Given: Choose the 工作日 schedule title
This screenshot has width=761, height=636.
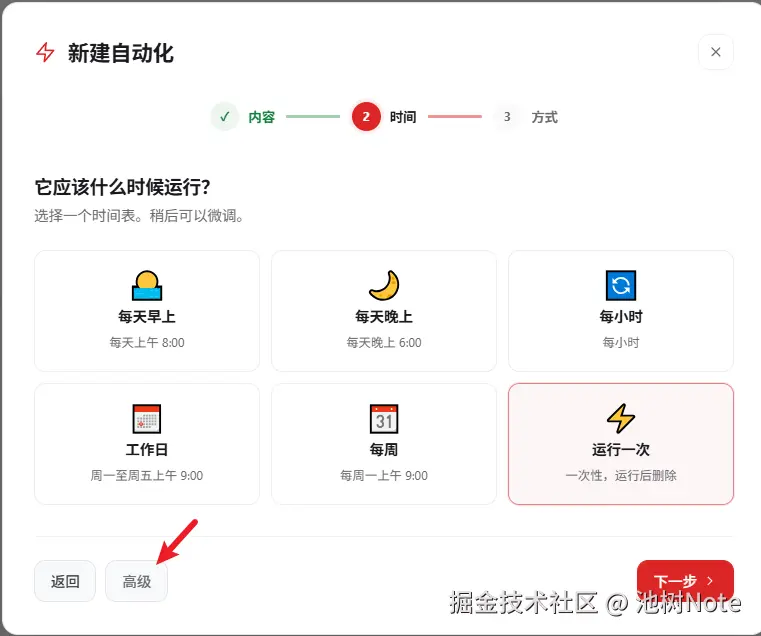Looking at the screenshot, I should 147,450.
